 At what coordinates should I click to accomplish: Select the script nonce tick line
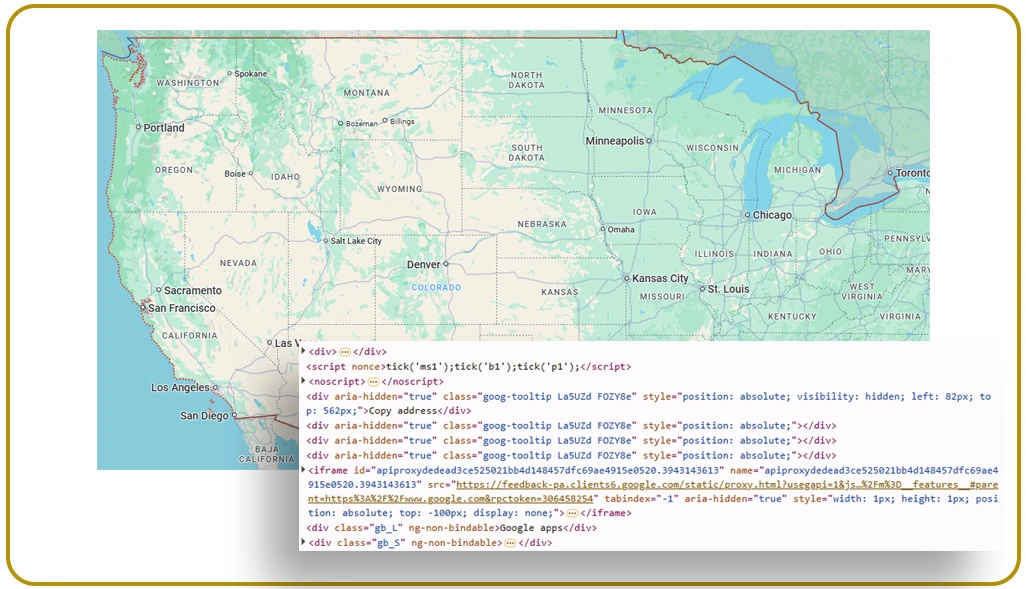coord(468,367)
